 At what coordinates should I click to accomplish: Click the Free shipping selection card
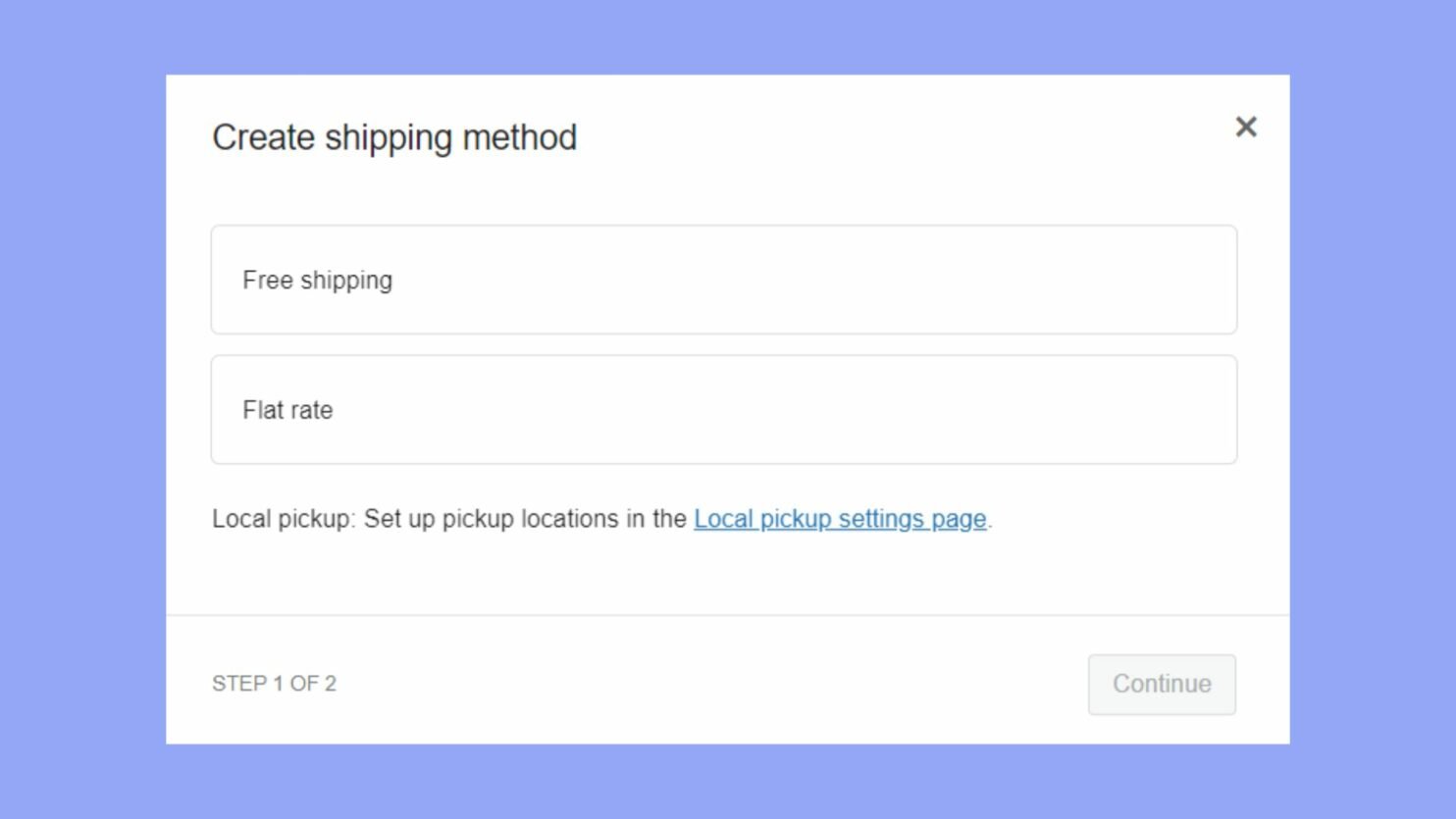click(x=724, y=280)
